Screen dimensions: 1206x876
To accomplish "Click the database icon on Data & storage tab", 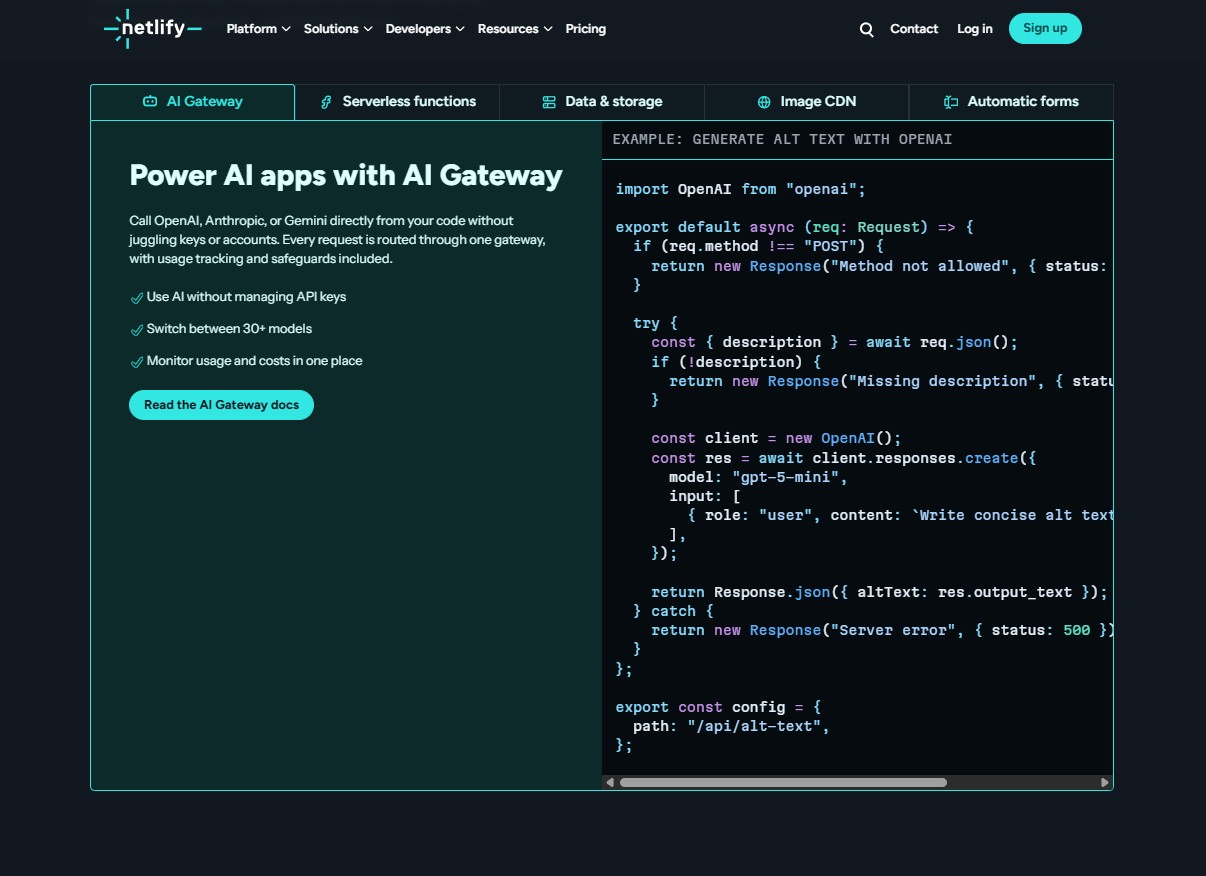I will tap(547, 101).
